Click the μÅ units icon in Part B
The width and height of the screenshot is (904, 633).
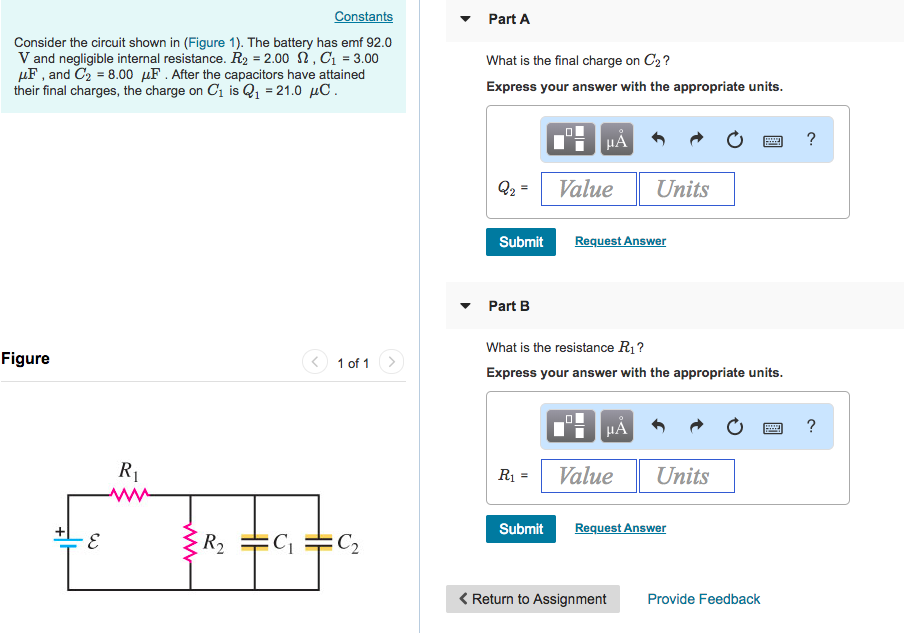(x=616, y=426)
